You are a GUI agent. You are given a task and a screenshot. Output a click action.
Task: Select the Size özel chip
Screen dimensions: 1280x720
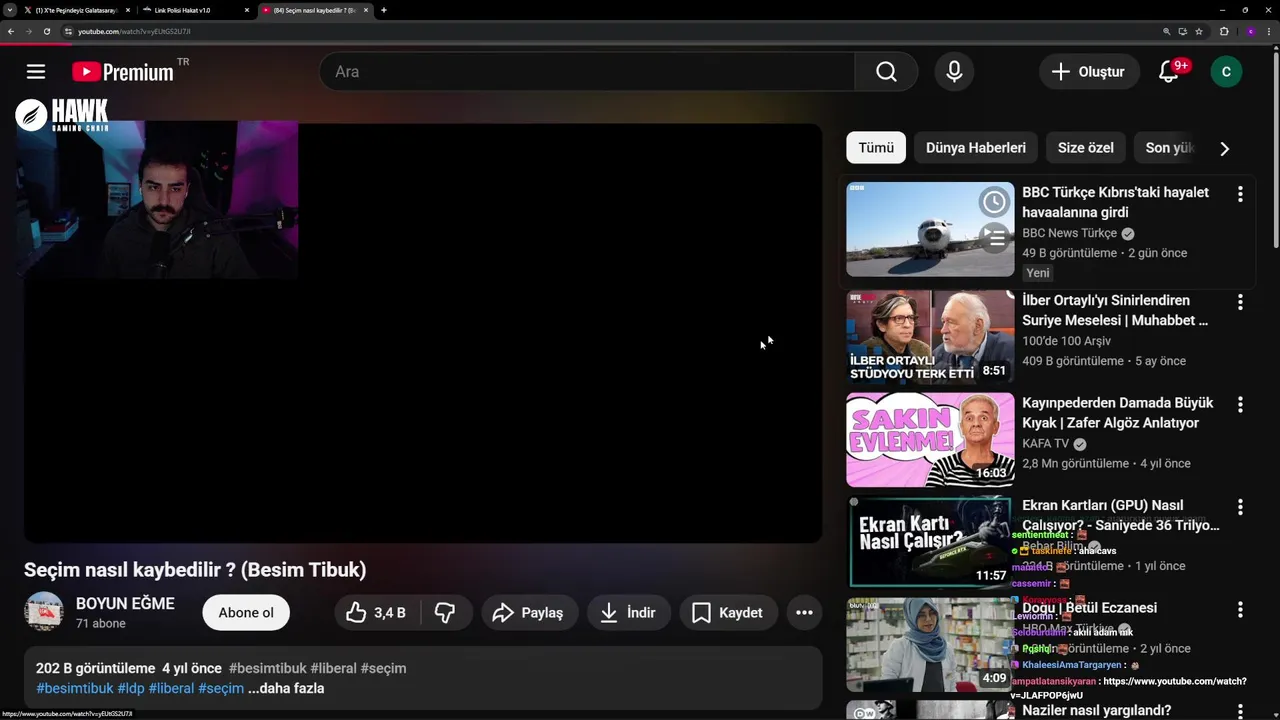click(x=1086, y=147)
